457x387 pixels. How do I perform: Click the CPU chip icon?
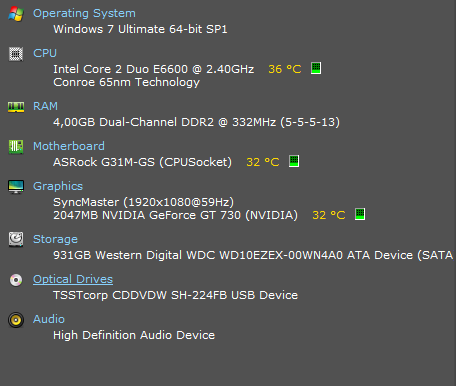(x=16, y=54)
